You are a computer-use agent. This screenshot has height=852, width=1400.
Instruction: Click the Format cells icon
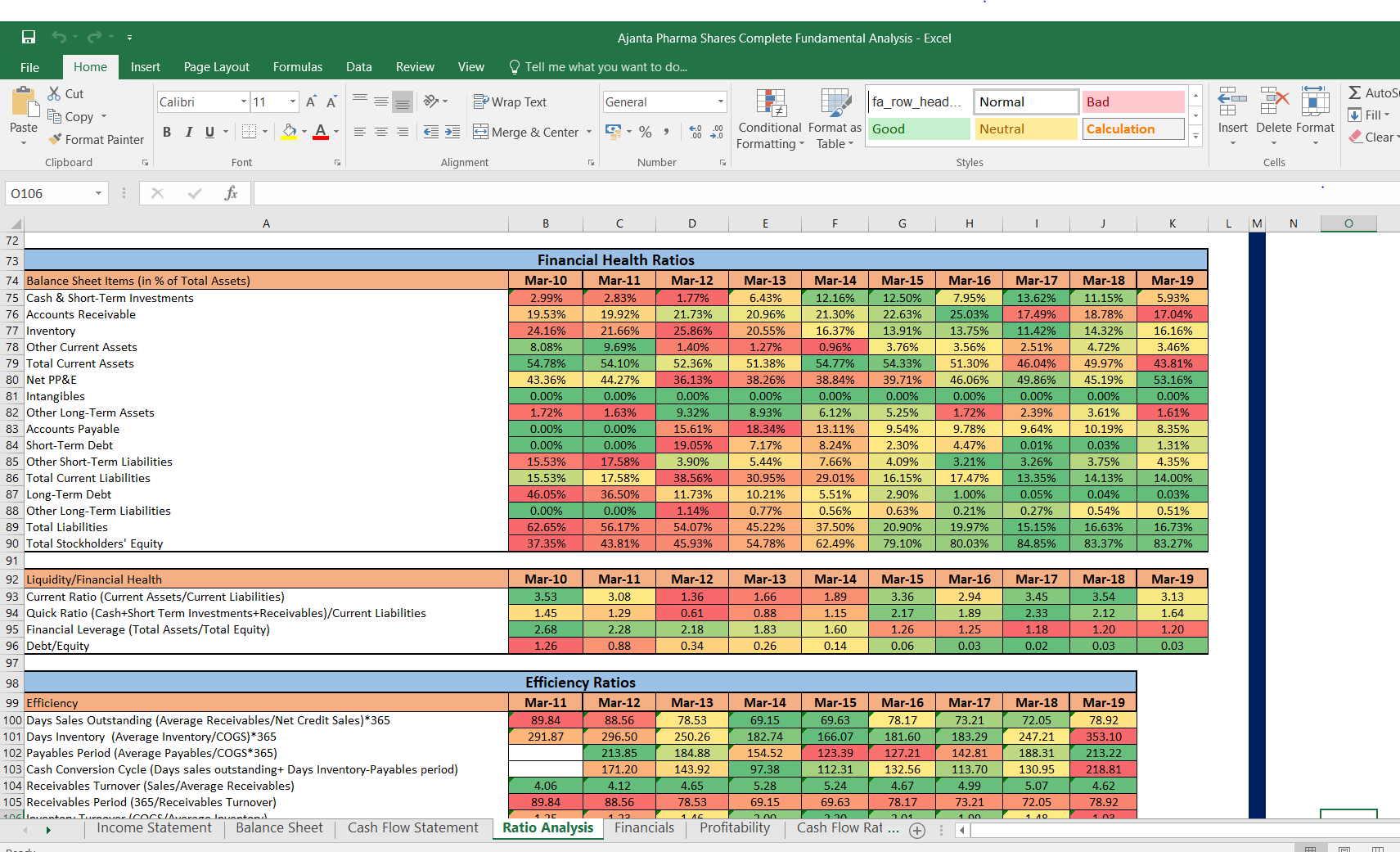tap(1315, 102)
